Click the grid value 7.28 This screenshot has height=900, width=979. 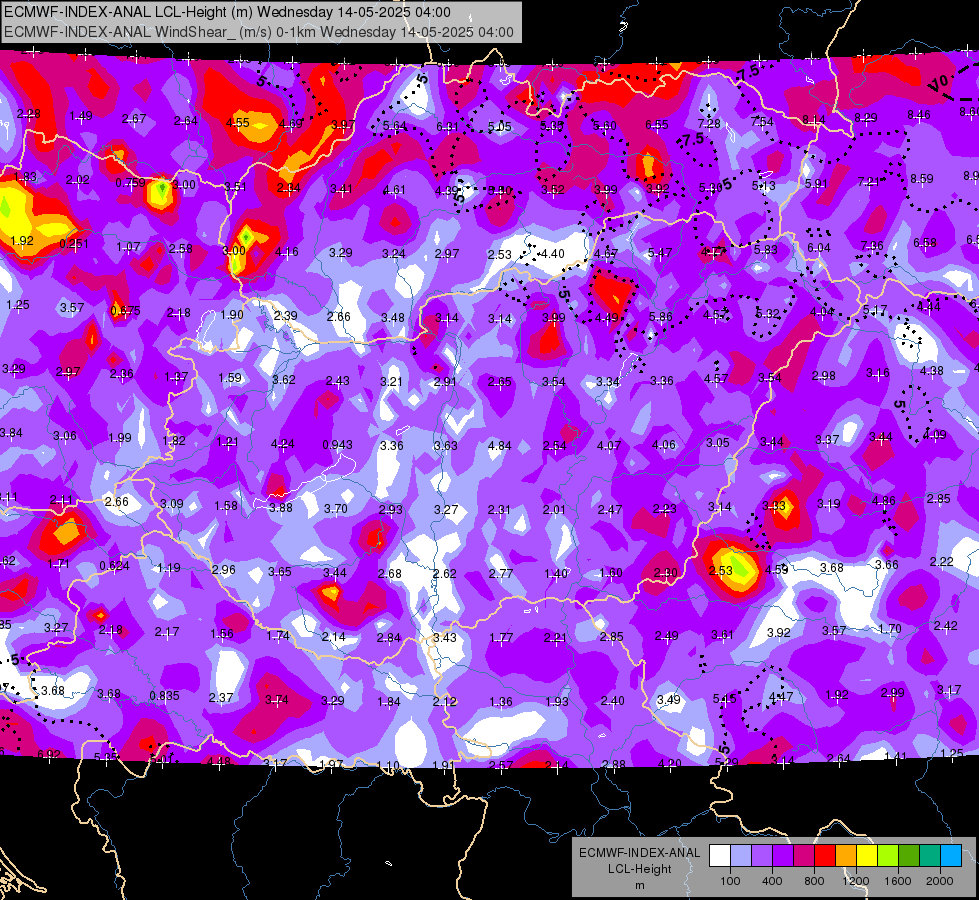coord(709,124)
